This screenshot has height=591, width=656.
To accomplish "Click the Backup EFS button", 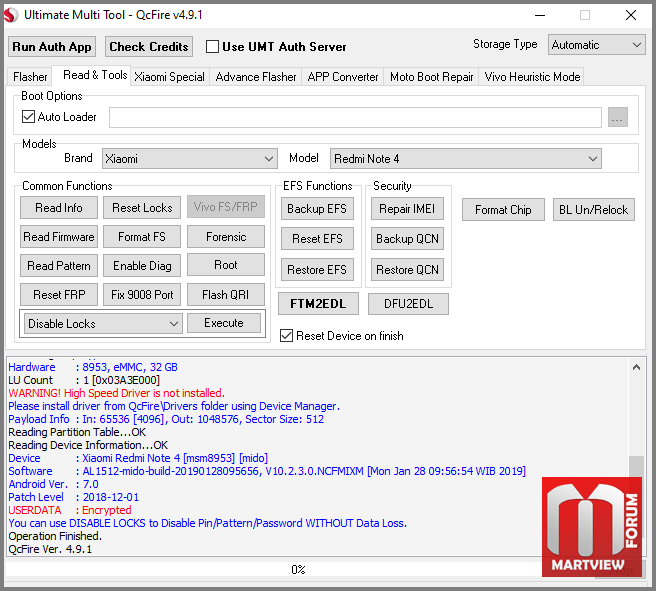I will 317,209.
